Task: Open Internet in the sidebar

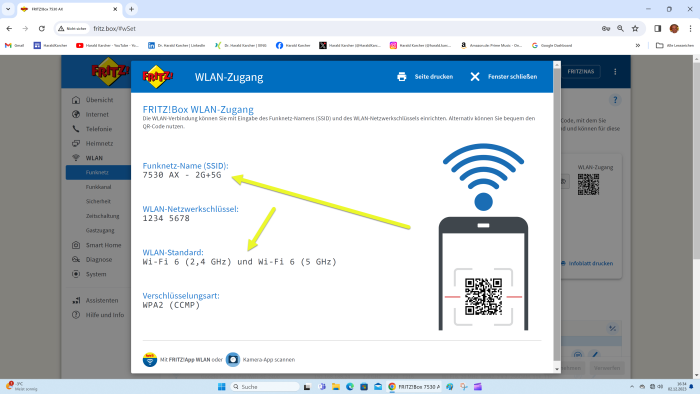Action: pos(97,114)
